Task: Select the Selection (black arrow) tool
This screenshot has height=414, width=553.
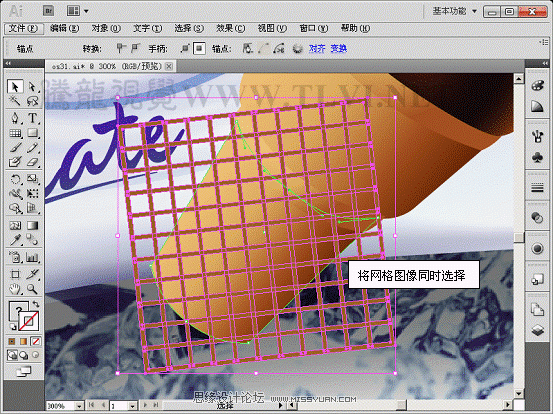Action: pyautogui.click(x=15, y=86)
